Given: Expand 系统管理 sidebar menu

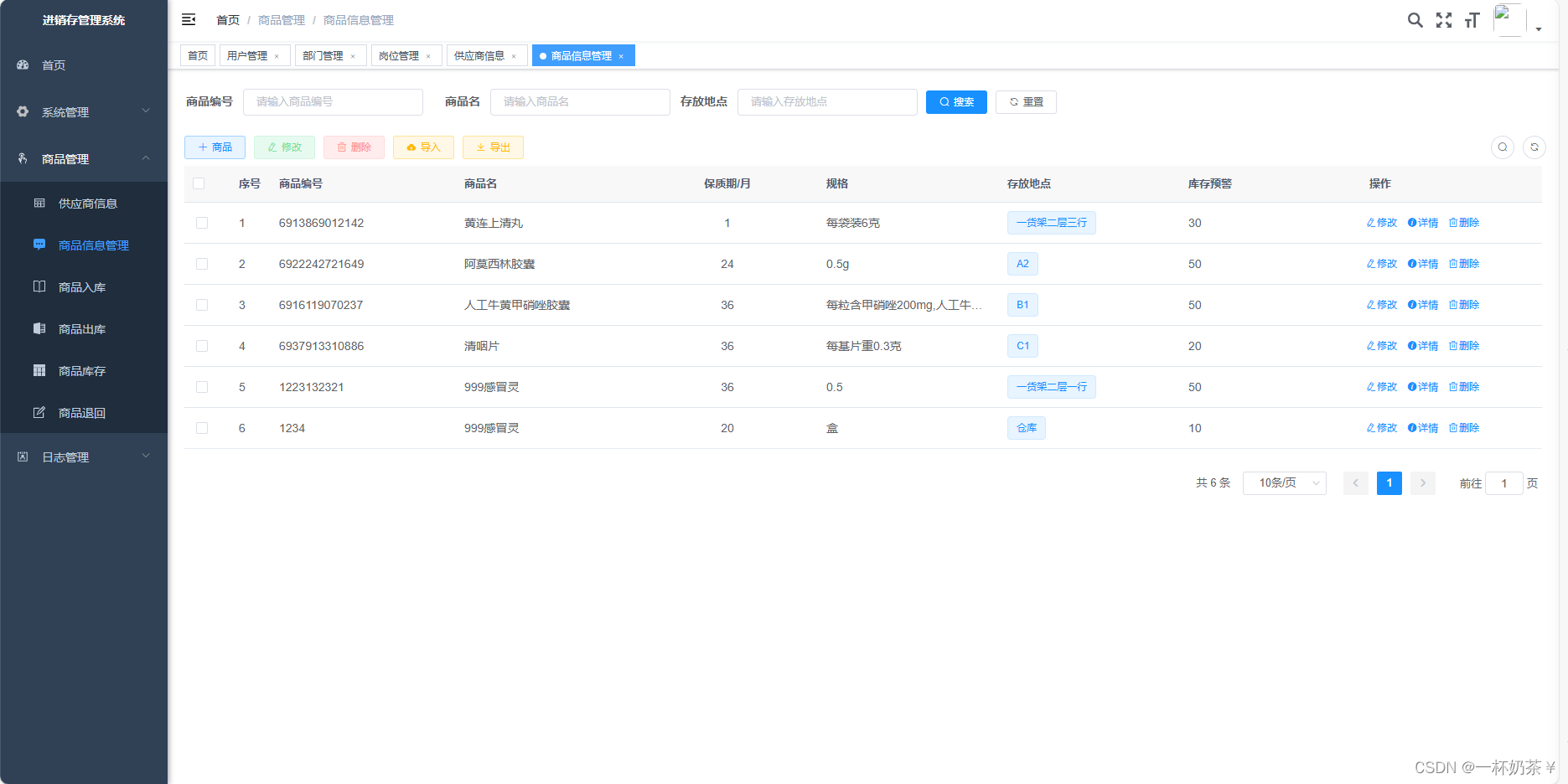Looking at the screenshot, I should pyautogui.click(x=84, y=111).
